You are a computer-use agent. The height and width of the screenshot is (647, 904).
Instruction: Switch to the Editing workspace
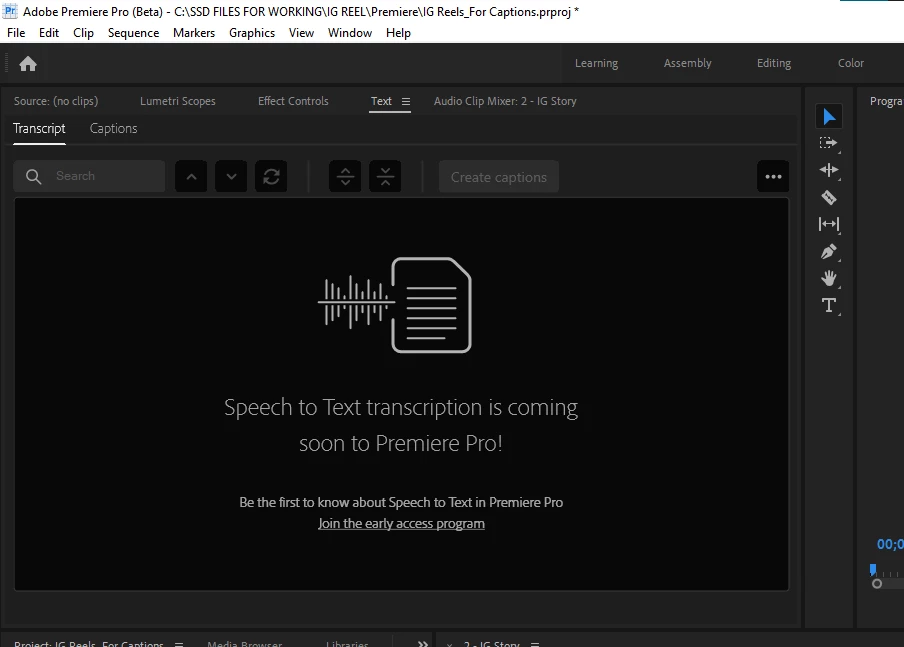[774, 63]
